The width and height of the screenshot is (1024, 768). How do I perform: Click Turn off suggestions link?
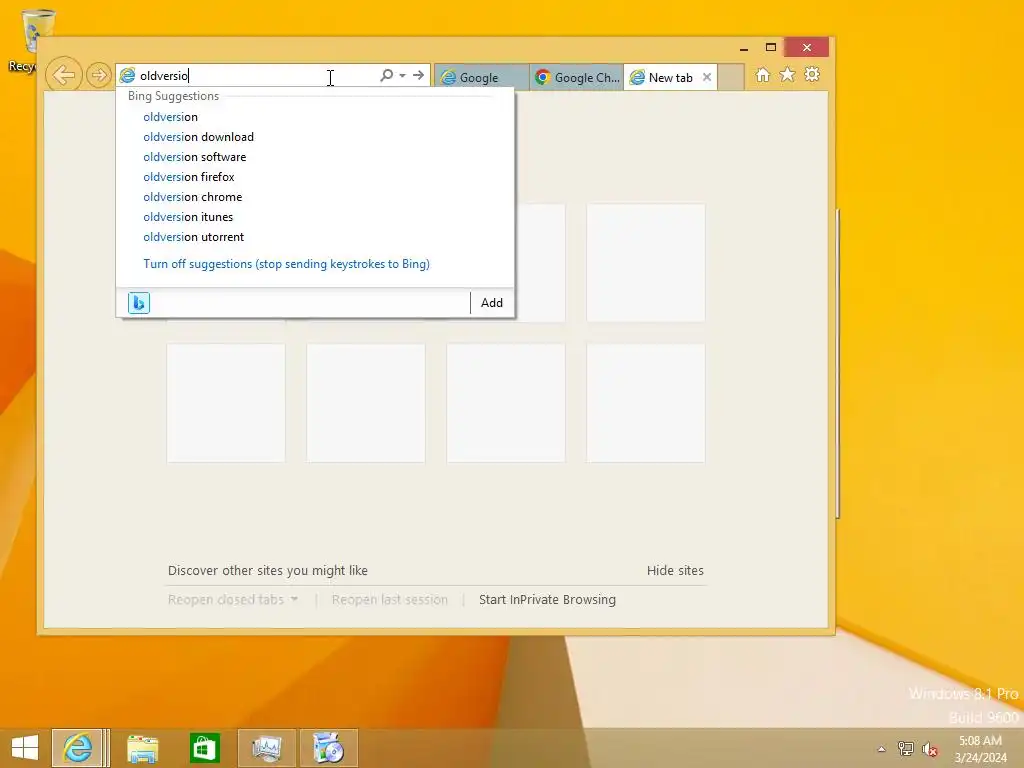[x=286, y=264]
